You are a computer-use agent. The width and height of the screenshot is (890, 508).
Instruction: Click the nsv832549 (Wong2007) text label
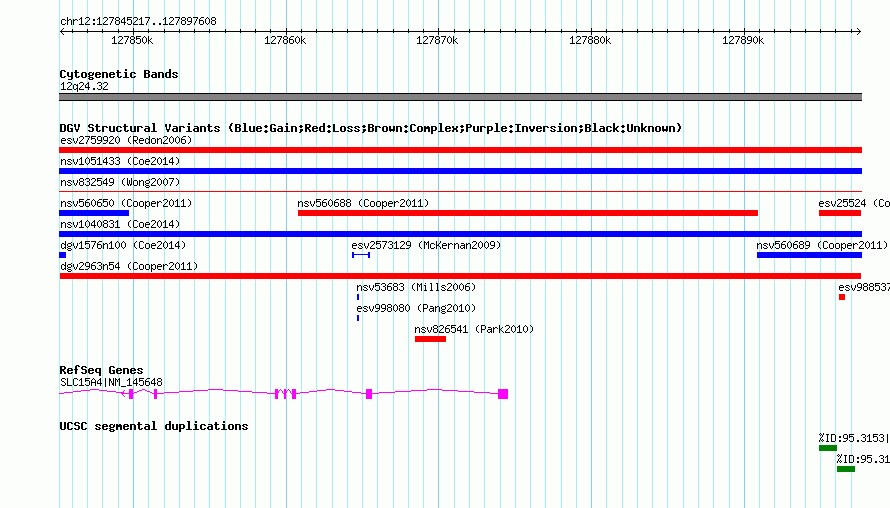120,182
